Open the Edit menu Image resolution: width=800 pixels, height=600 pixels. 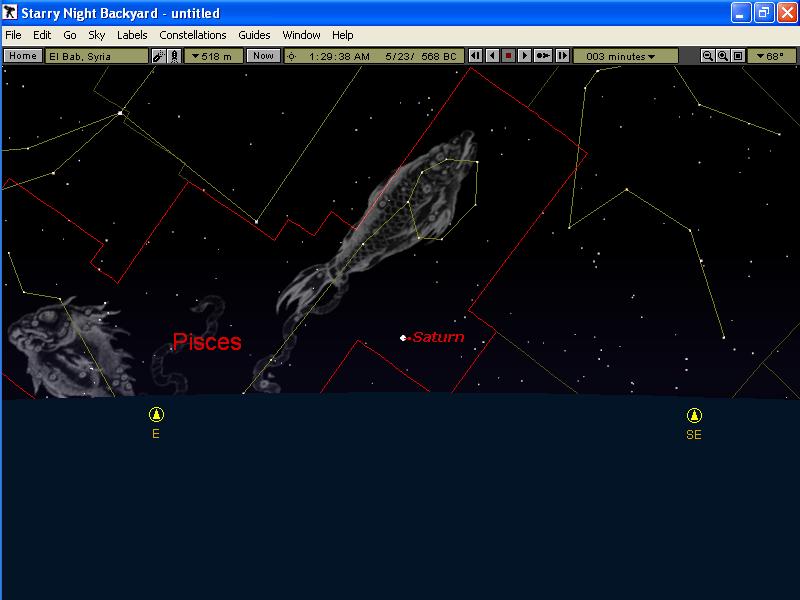point(42,35)
